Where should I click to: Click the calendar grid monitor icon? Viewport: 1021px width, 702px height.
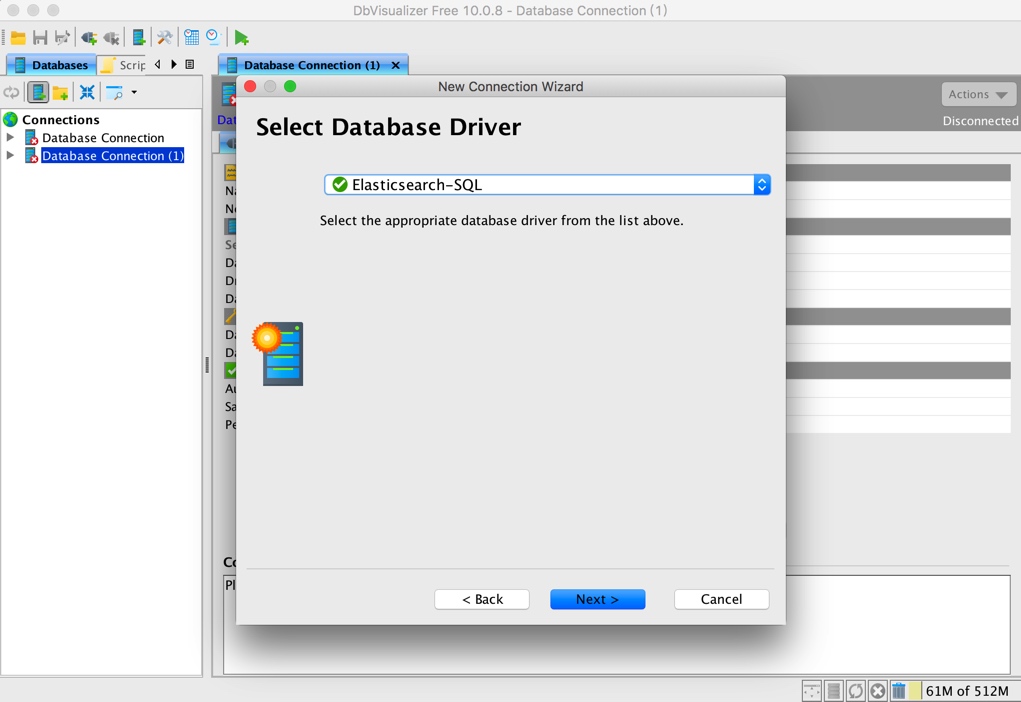pos(191,38)
